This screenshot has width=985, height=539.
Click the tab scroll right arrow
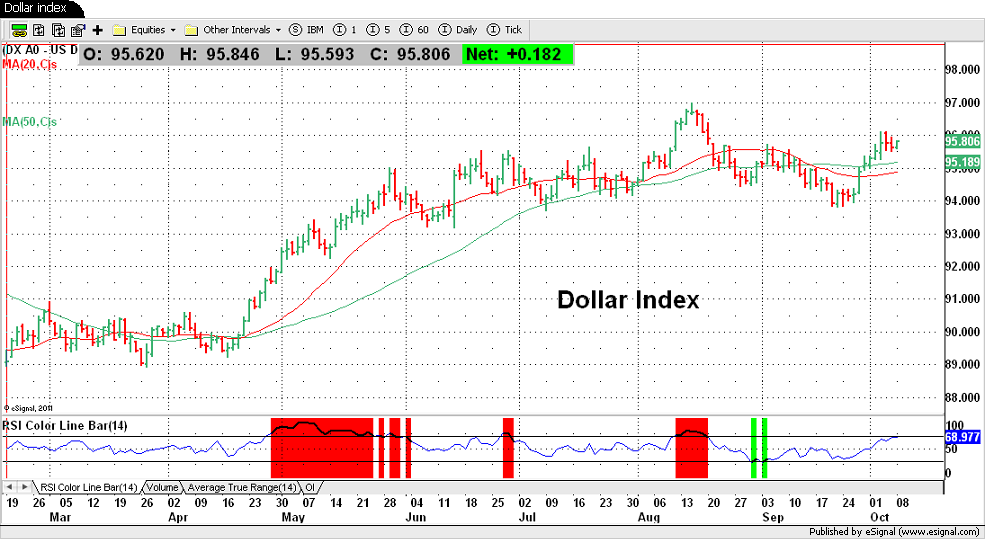coord(24,487)
